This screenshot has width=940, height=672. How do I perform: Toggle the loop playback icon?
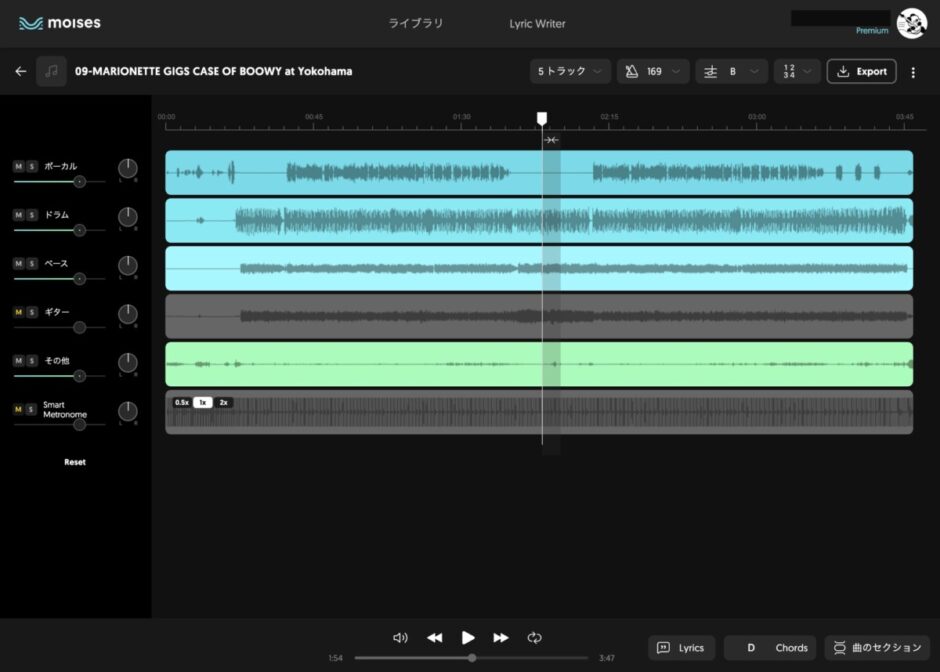(x=535, y=637)
